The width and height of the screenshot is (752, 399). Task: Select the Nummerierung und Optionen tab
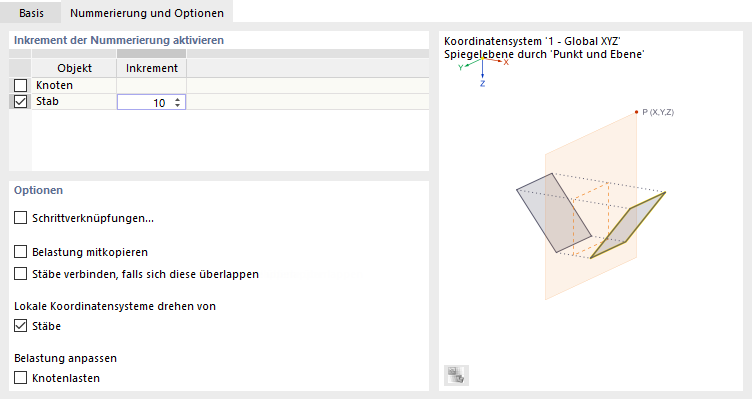(x=147, y=13)
